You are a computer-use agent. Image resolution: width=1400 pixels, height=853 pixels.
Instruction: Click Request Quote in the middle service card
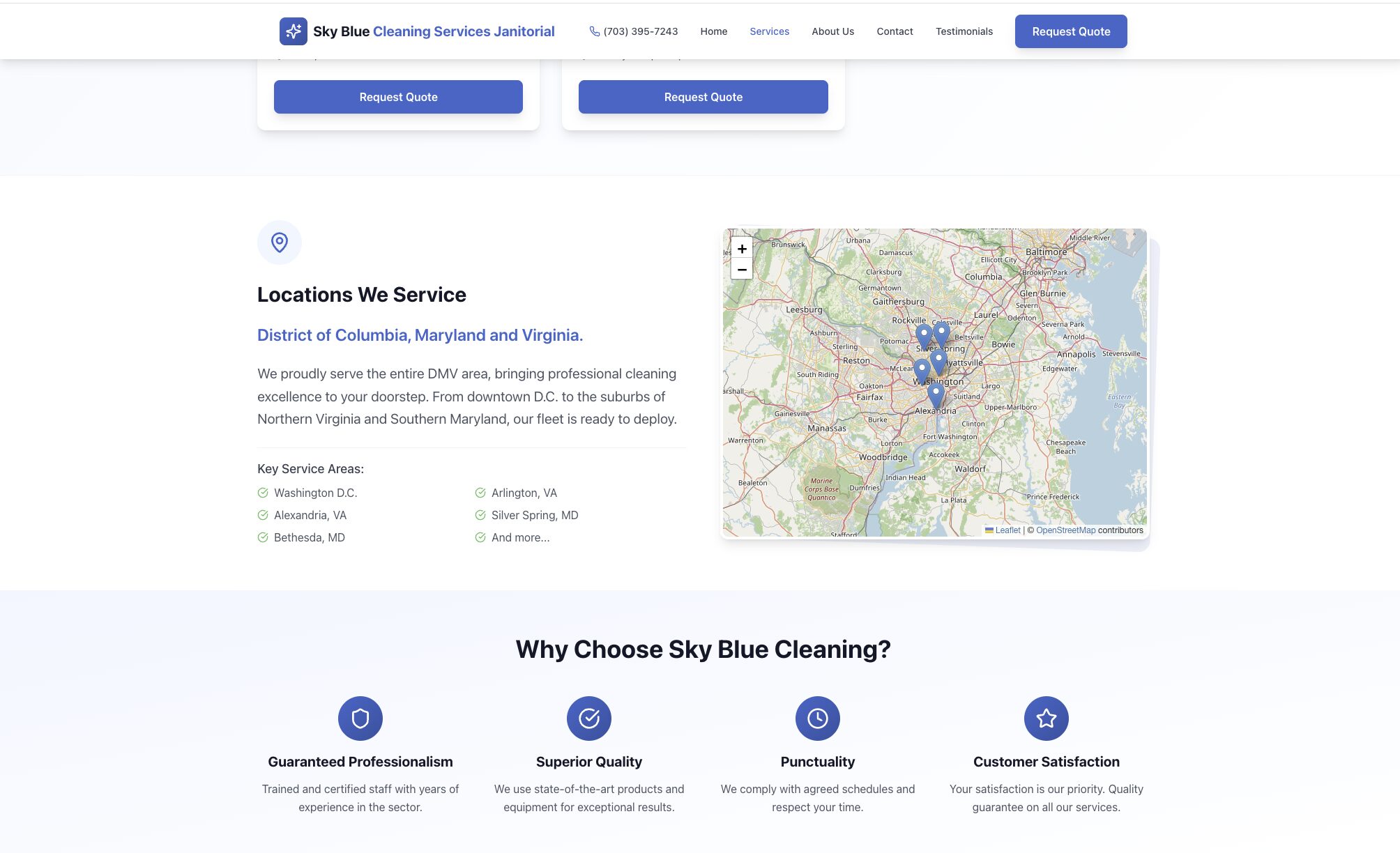[703, 97]
